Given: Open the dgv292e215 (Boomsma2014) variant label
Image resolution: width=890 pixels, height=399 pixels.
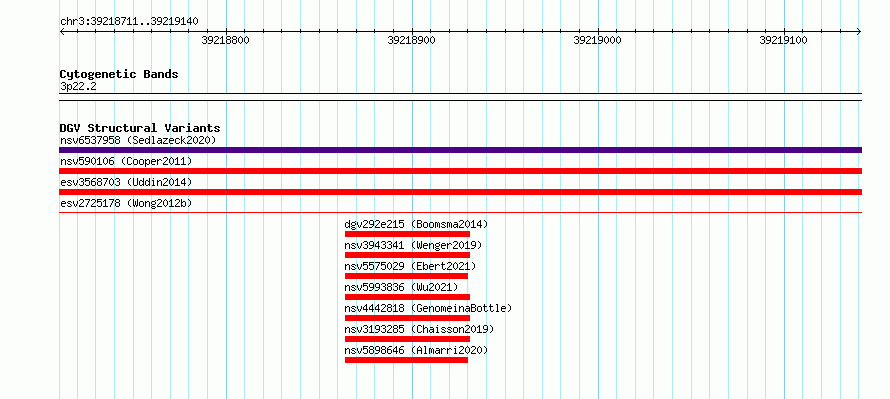Looking at the screenshot, I should 416,224.
